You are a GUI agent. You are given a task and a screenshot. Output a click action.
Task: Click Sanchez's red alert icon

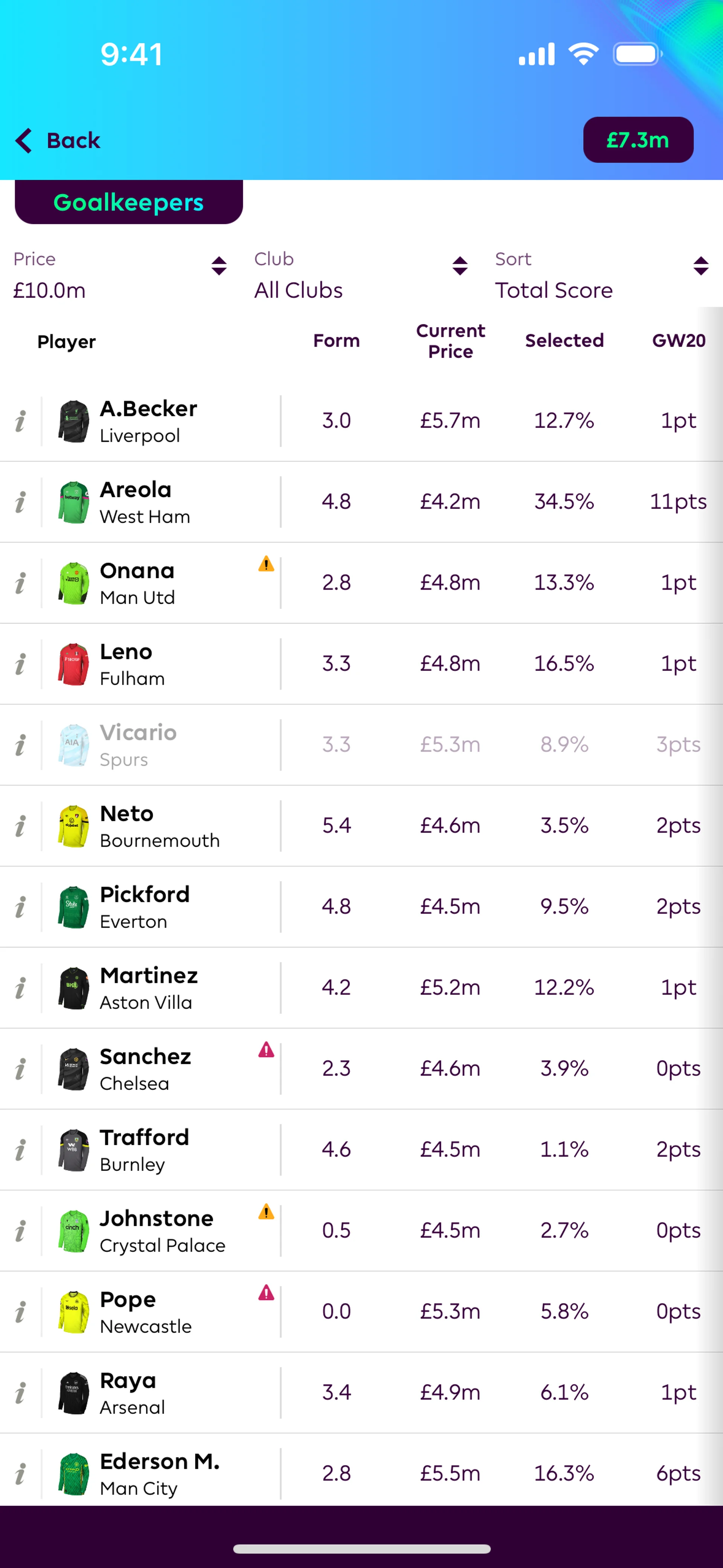pos(266,1050)
